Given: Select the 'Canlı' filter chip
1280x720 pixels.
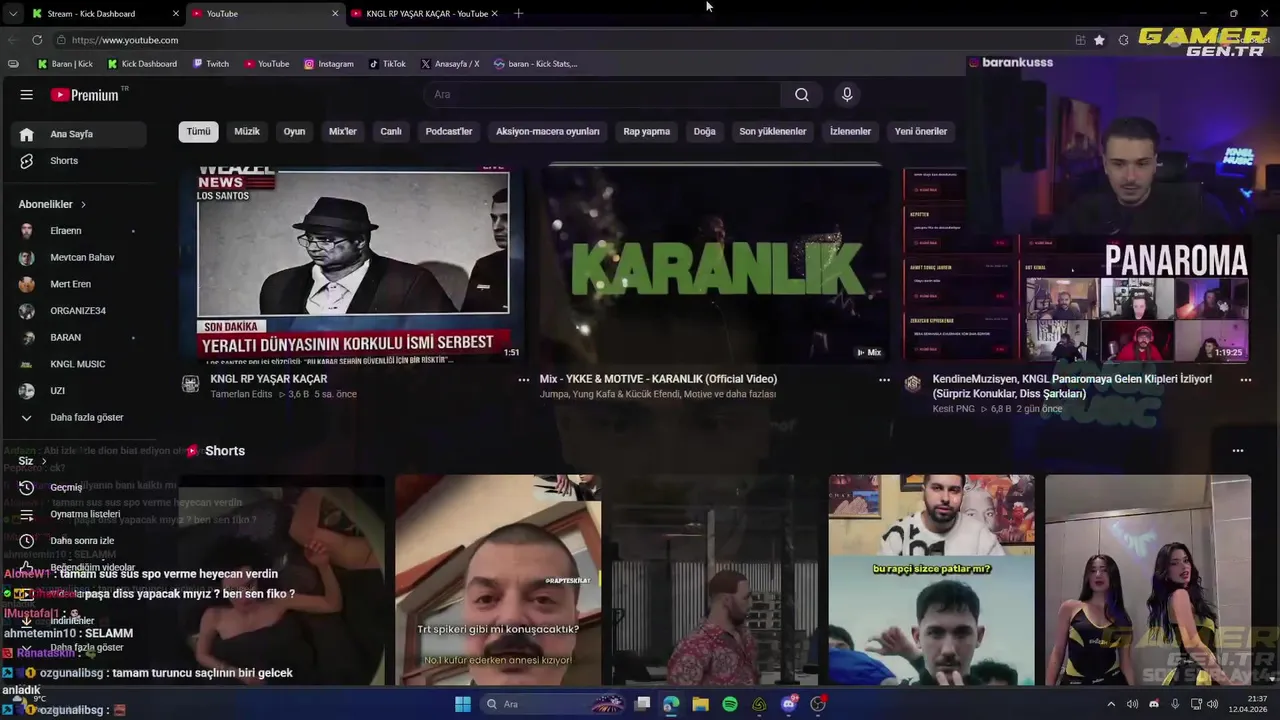Looking at the screenshot, I should click(x=391, y=131).
